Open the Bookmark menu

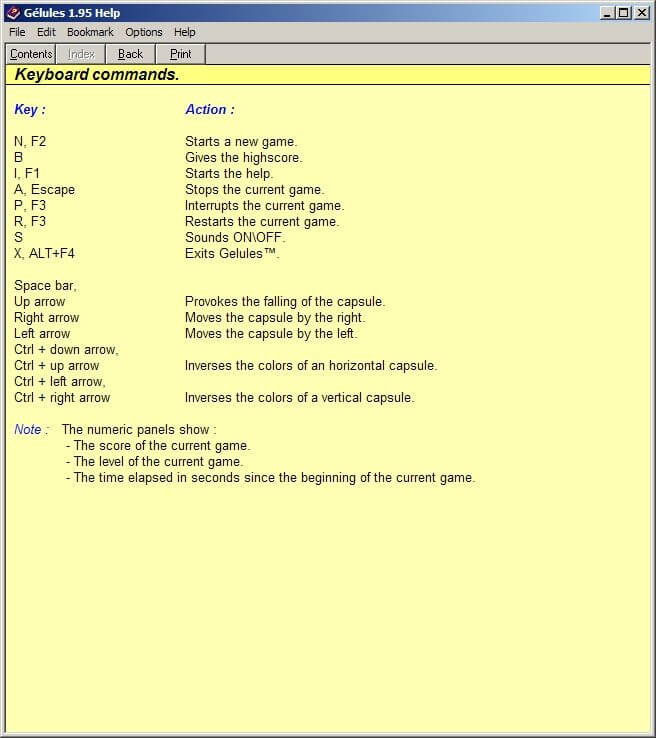click(x=90, y=32)
